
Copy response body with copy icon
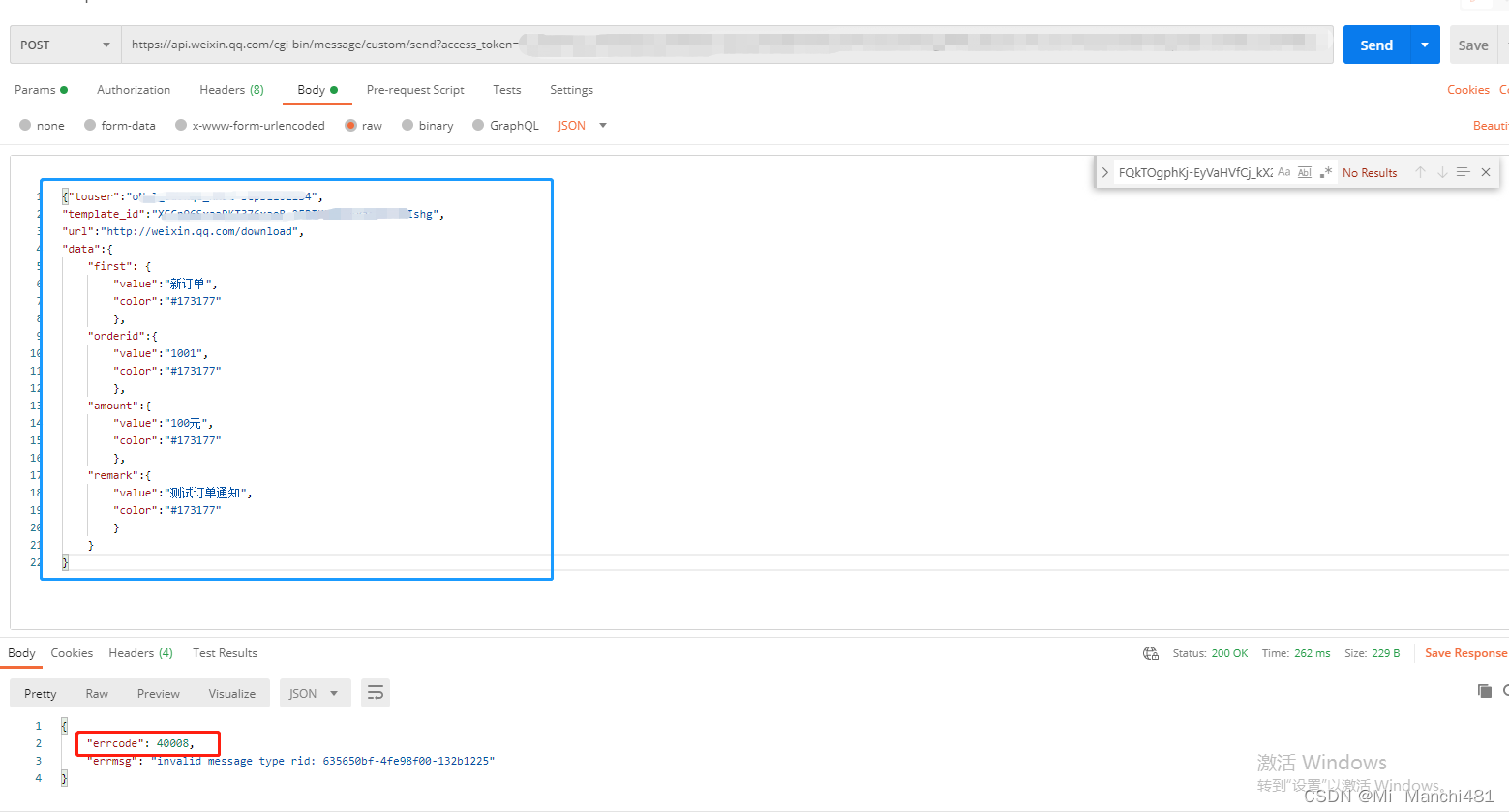point(1484,690)
